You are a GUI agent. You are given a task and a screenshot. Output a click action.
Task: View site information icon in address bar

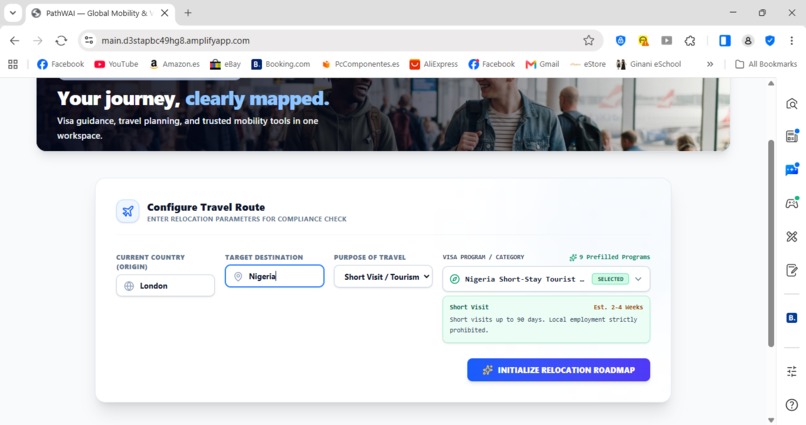click(x=89, y=40)
